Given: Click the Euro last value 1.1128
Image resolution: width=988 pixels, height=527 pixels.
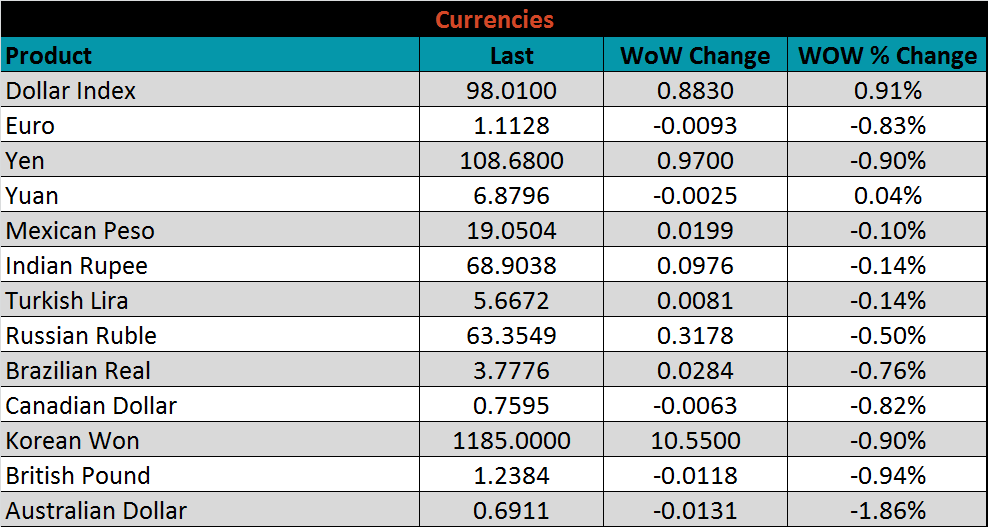Looking at the screenshot, I should (x=511, y=126).
